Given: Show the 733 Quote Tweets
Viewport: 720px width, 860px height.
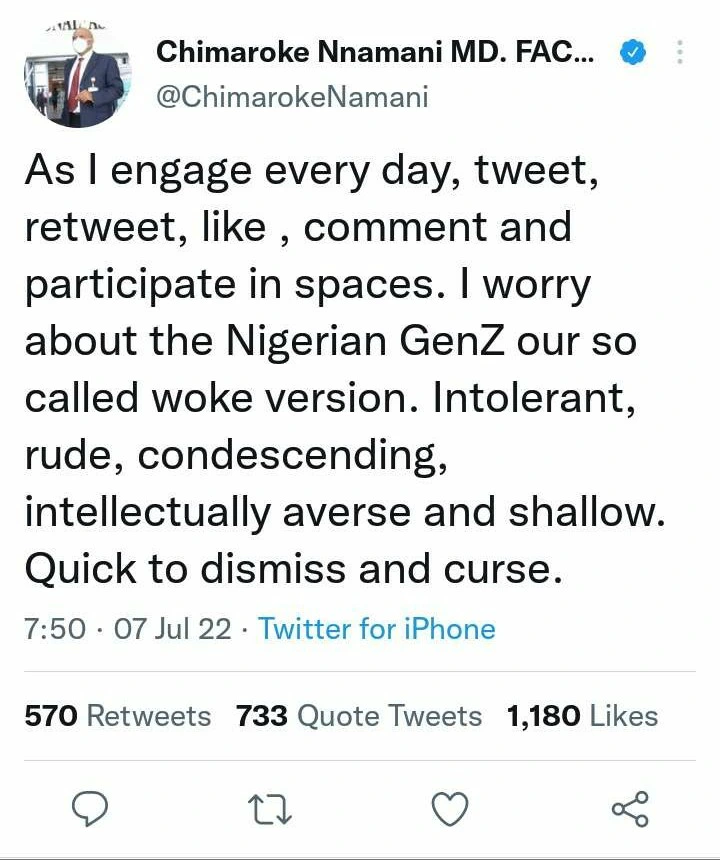Looking at the screenshot, I should pyautogui.click(x=359, y=716).
